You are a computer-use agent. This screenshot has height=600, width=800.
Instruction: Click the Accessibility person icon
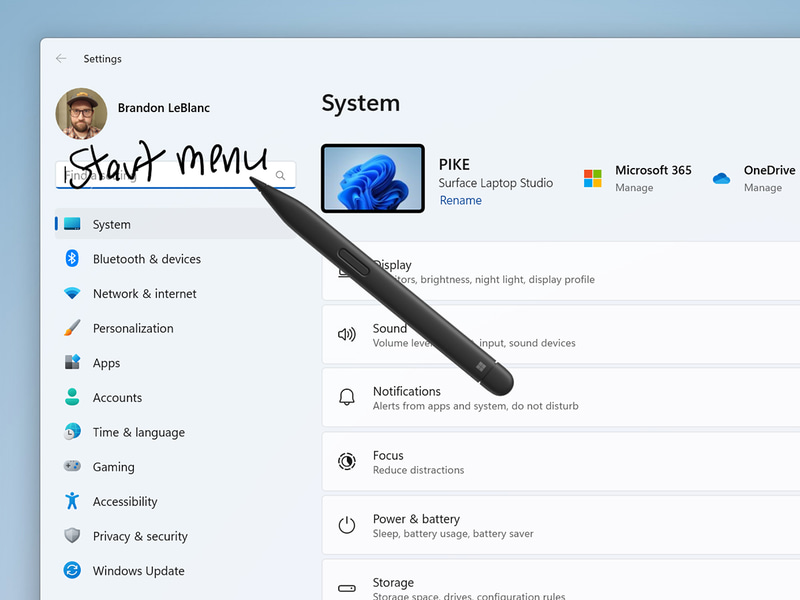[x=71, y=501]
